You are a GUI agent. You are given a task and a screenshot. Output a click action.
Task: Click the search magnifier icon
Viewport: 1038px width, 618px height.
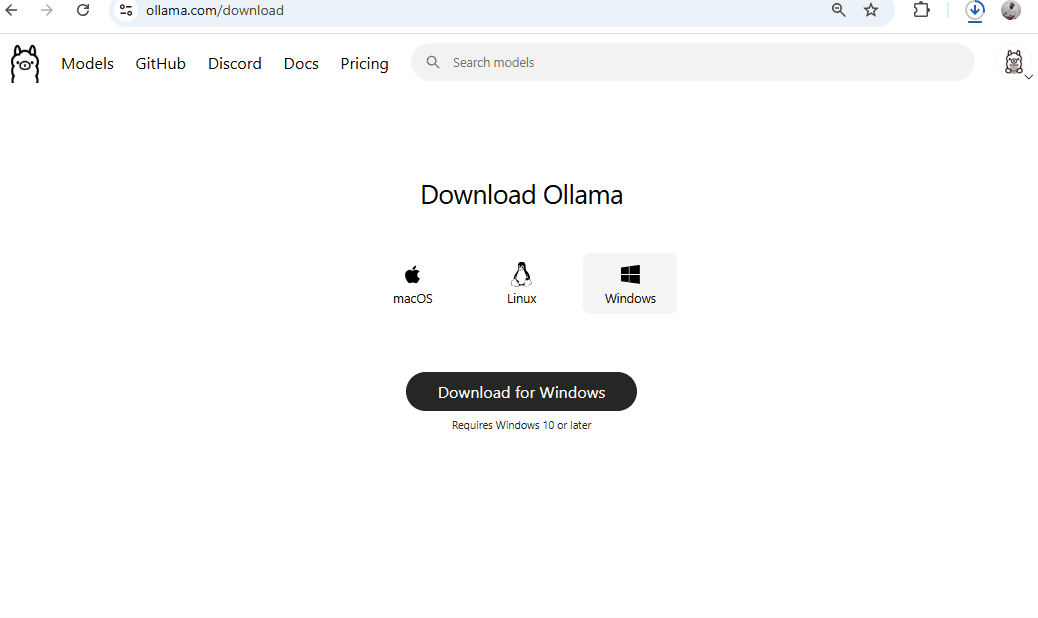[433, 62]
